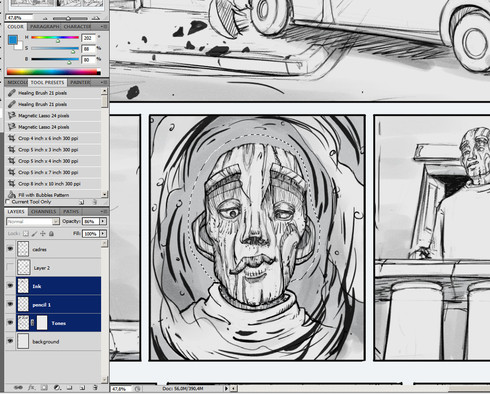490x394 pixels.
Task: Select Crop 5 inch x 4 inch preset
Action: coord(53,161)
